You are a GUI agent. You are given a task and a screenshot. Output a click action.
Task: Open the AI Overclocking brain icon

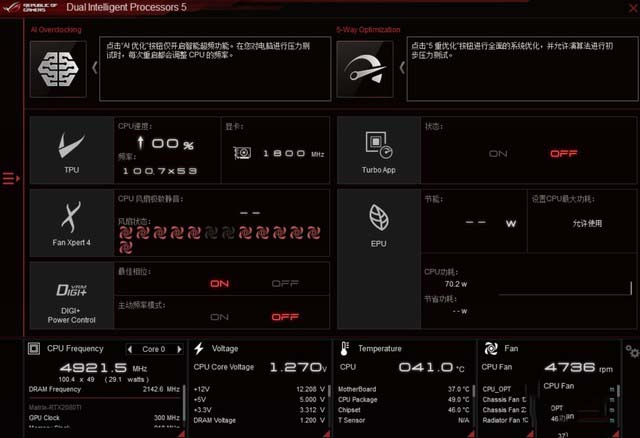pyautogui.click(x=58, y=69)
